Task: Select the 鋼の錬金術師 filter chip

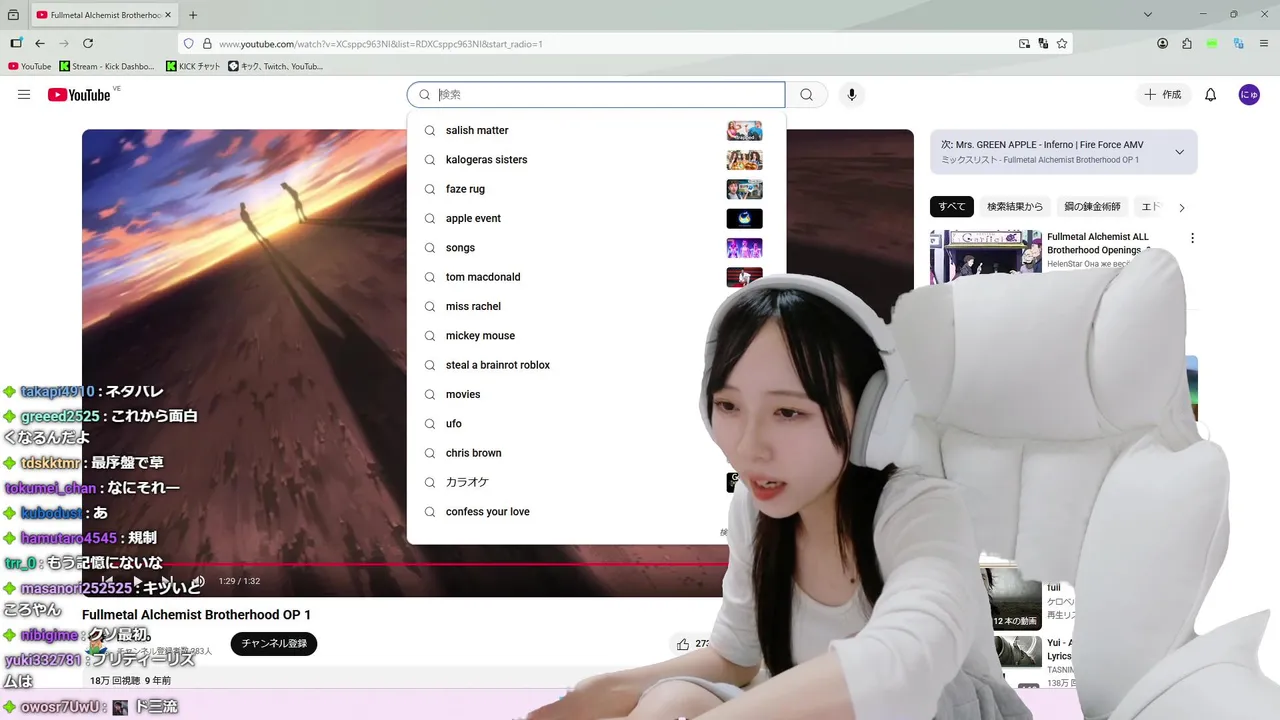Action: [1092, 207]
